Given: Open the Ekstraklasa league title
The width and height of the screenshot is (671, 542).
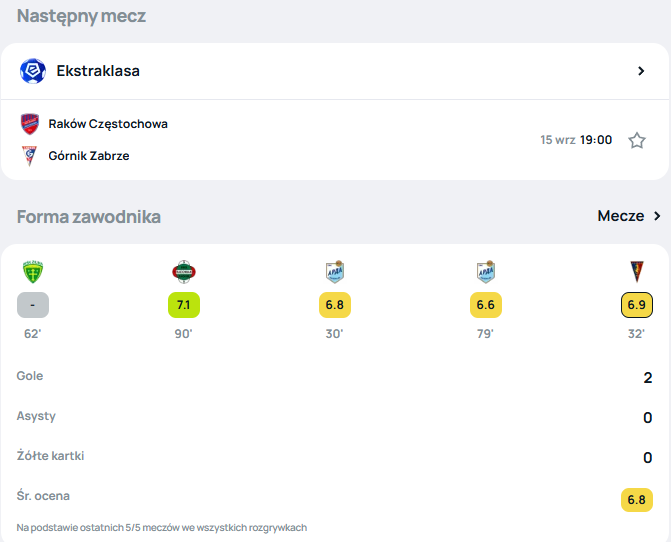Looking at the screenshot, I should point(98,71).
